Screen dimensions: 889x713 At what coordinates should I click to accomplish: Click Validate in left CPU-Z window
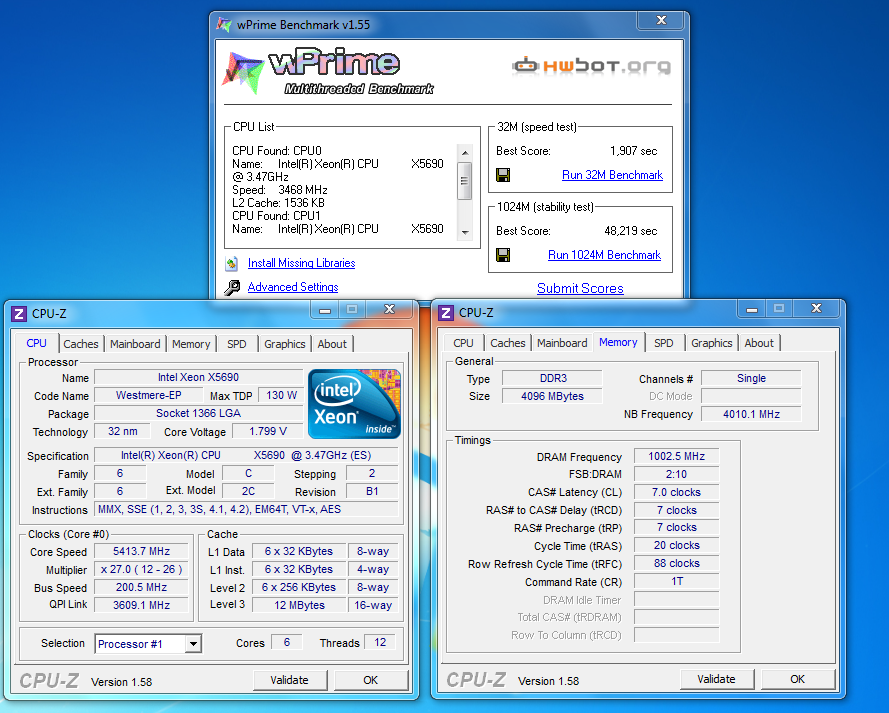(290, 680)
